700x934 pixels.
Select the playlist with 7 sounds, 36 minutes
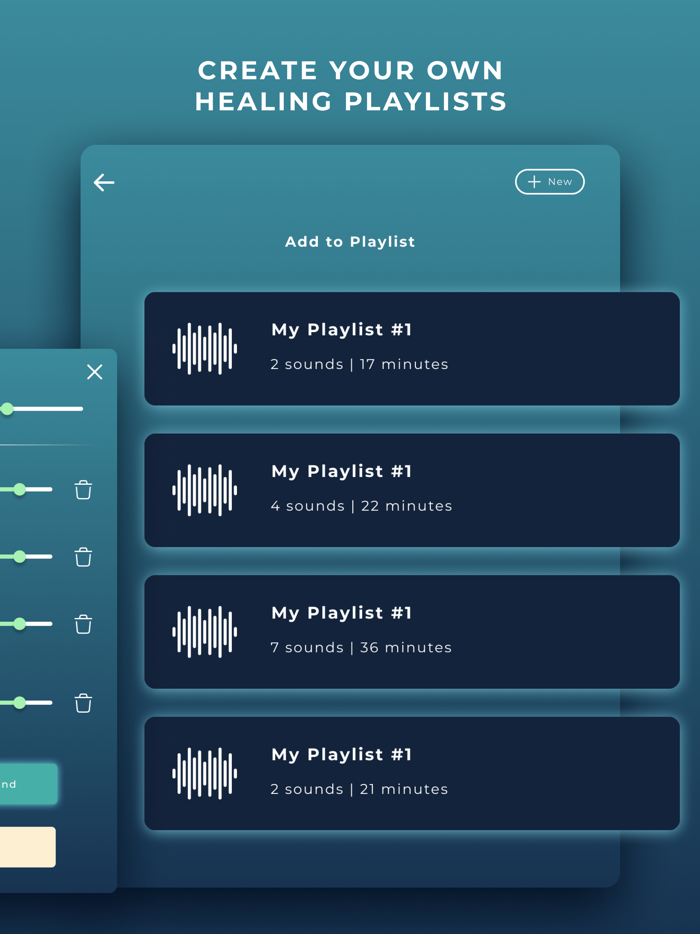tap(412, 632)
